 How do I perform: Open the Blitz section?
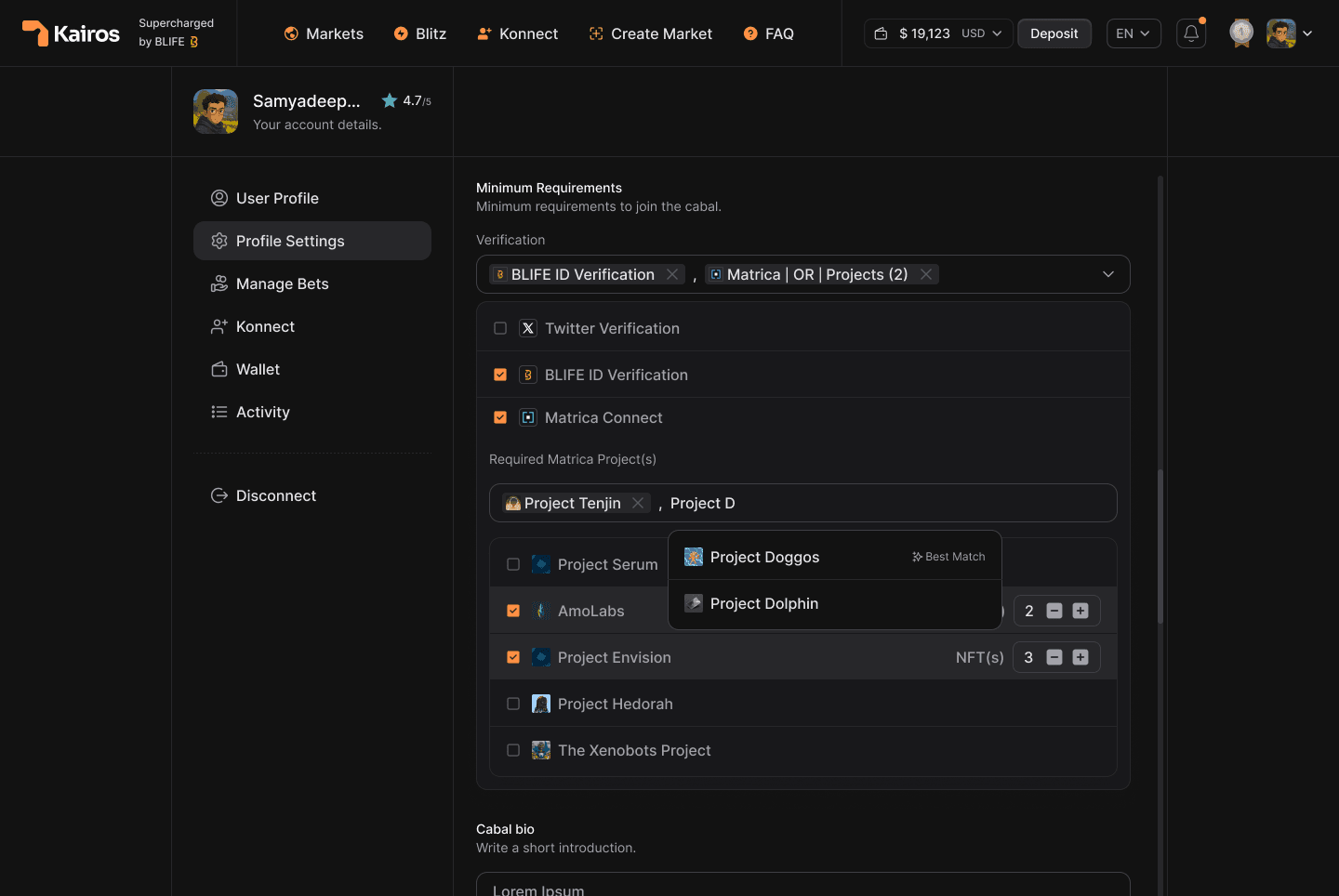pyautogui.click(x=419, y=33)
